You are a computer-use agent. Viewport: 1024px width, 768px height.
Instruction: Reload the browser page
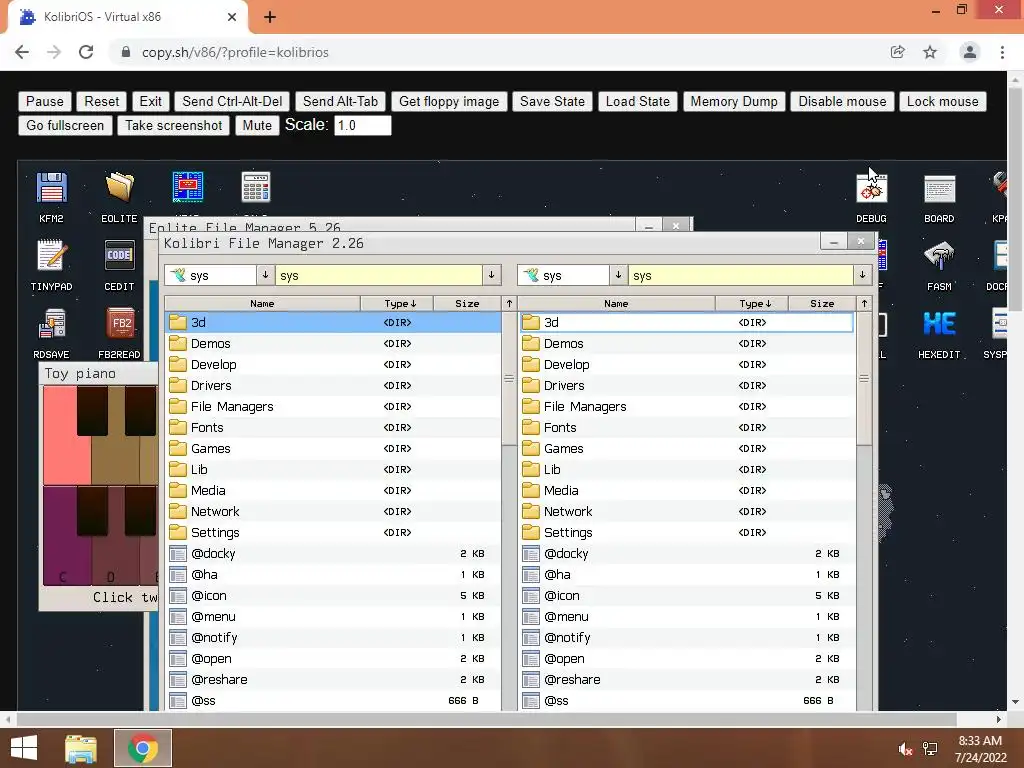click(86, 52)
